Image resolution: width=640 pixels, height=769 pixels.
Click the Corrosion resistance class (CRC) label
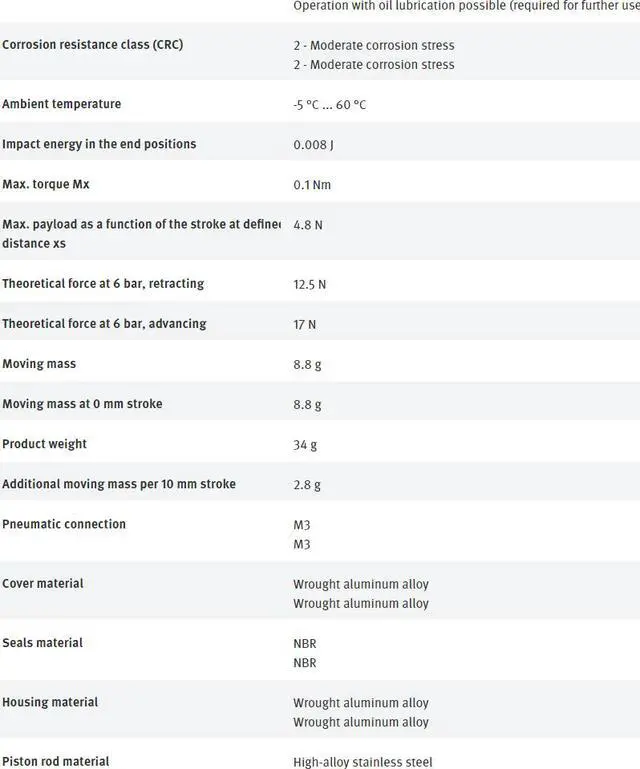pos(92,45)
